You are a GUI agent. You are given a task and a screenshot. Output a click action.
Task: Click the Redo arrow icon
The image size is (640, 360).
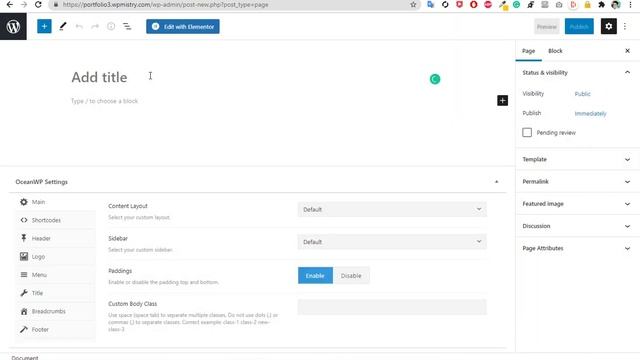tap(95, 27)
